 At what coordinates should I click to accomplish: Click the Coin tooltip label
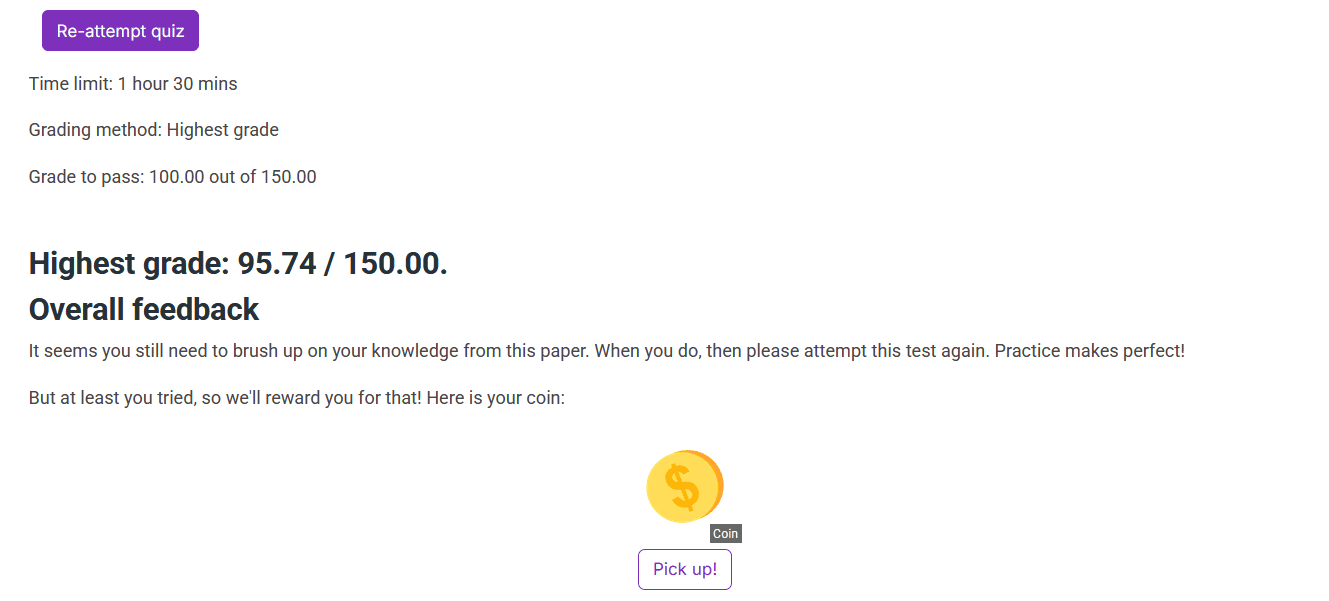725,534
